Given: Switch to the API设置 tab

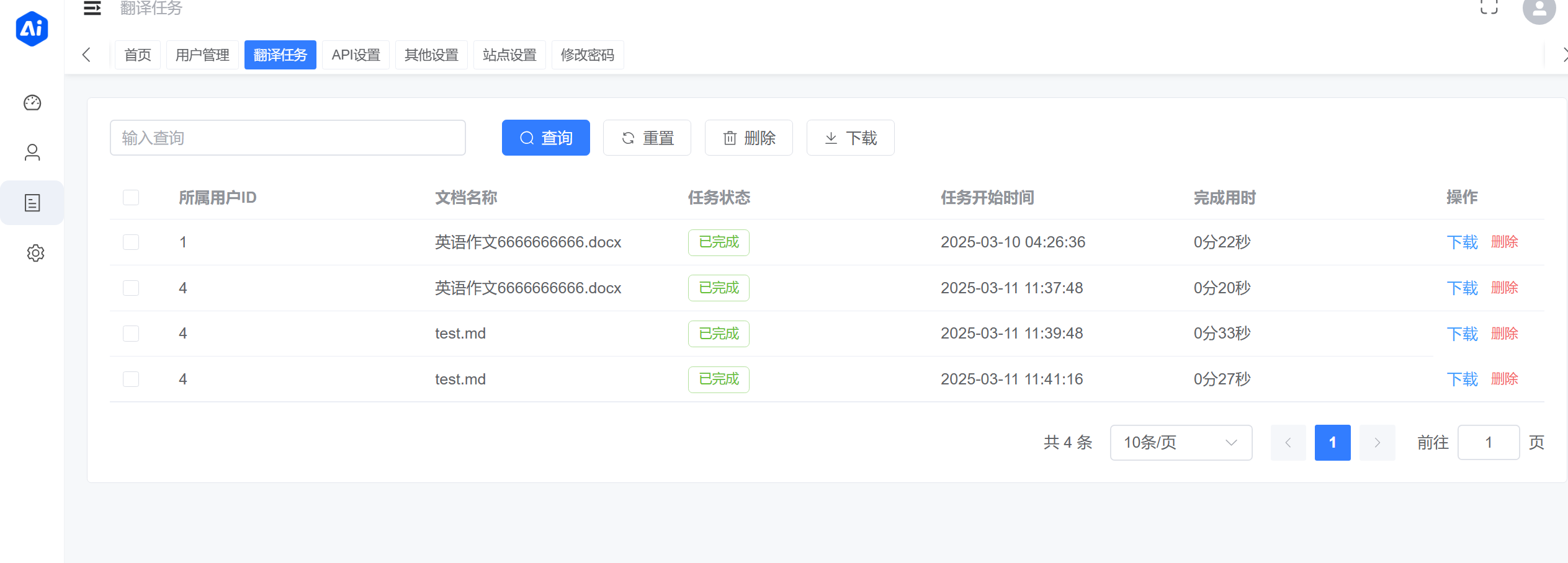Looking at the screenshot, I should [356, 55].
